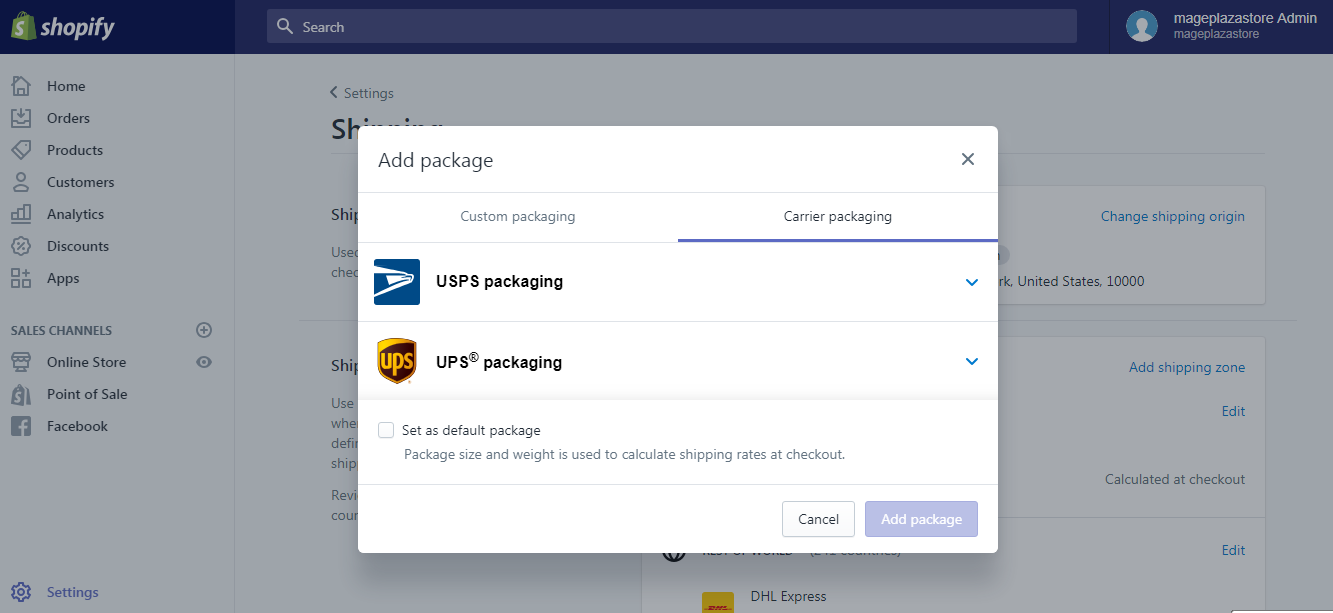Go back to Settings breadcrumb
The height and width of the screenshot is (613, 1333).
click(x=362, y=93)
